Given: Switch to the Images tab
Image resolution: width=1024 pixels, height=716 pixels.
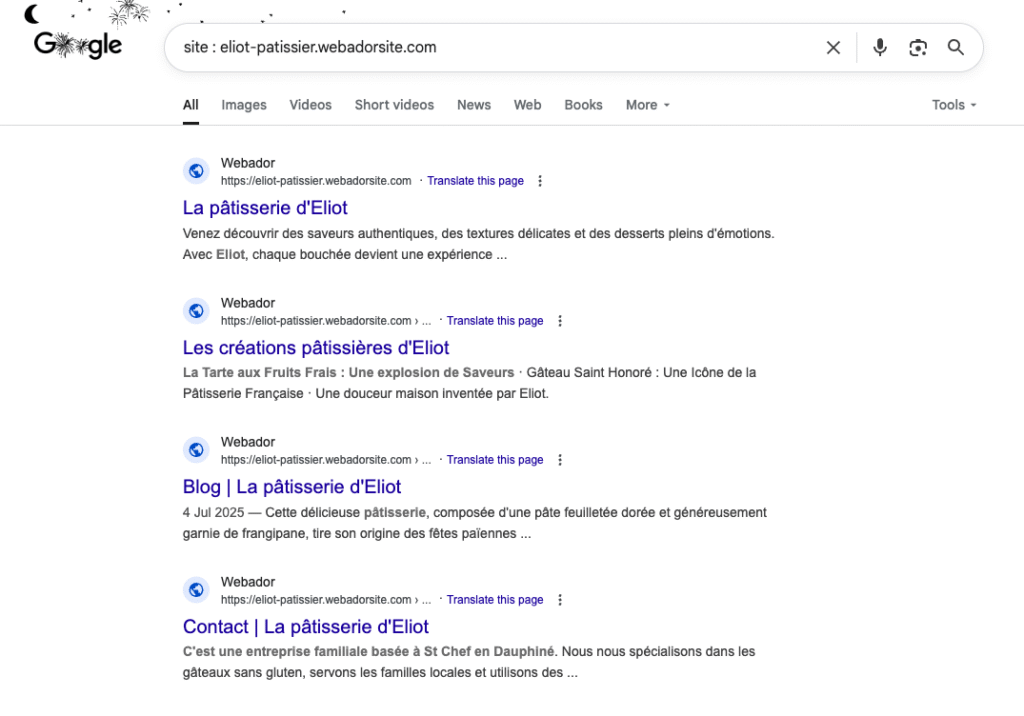Looking at the screenshot, I should [x=244, y=105].
